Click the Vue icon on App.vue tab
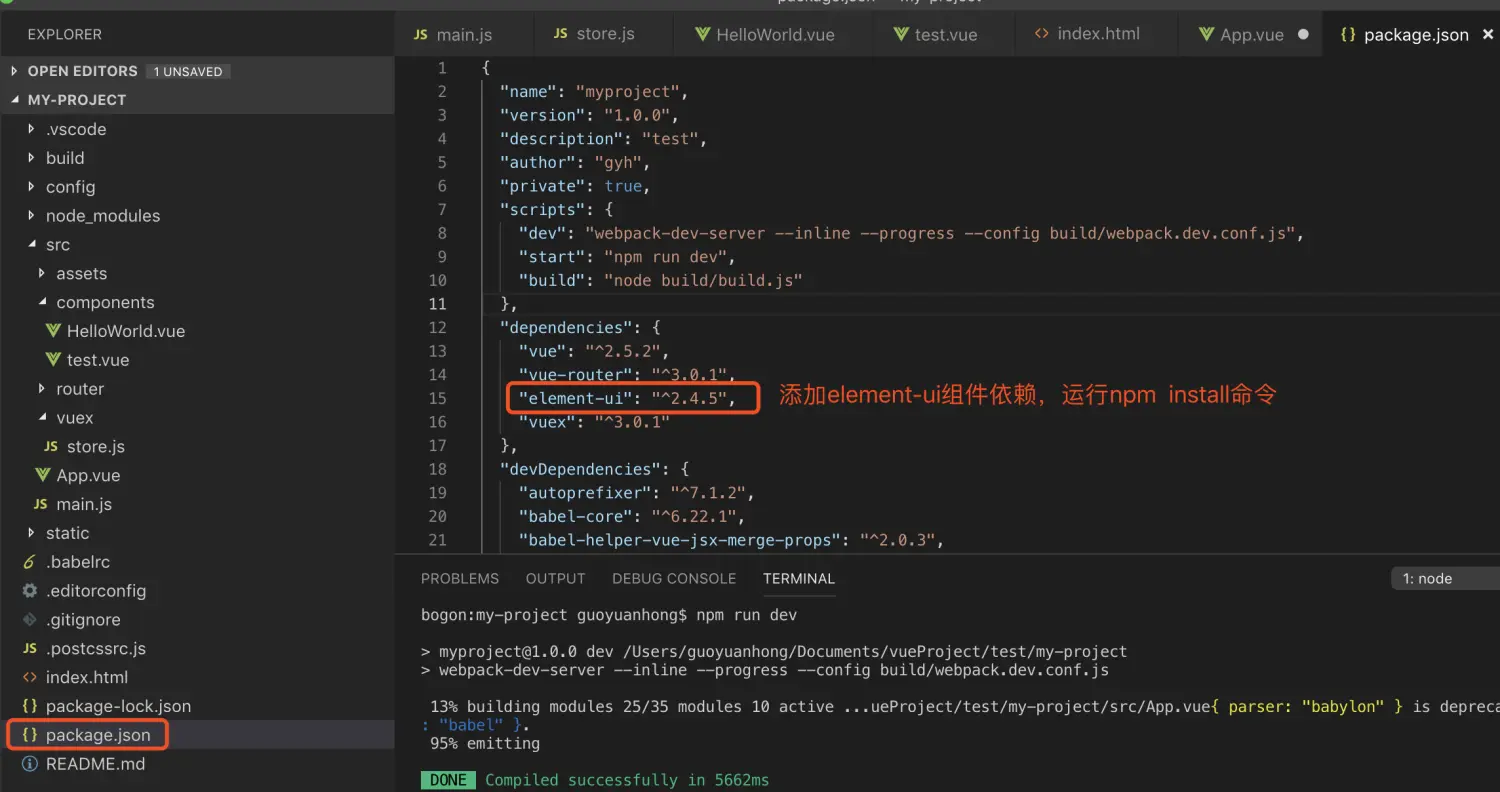This screenshot has height=792, width=1500. (1207, 34)
